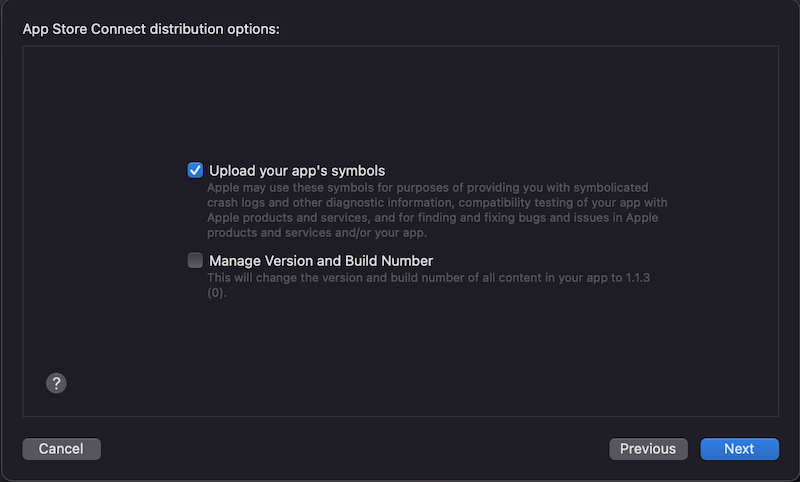Enable the Manage Version and Build Number checkbox
The width and height of the screenshot is (800, 482).
pos(195,260)
